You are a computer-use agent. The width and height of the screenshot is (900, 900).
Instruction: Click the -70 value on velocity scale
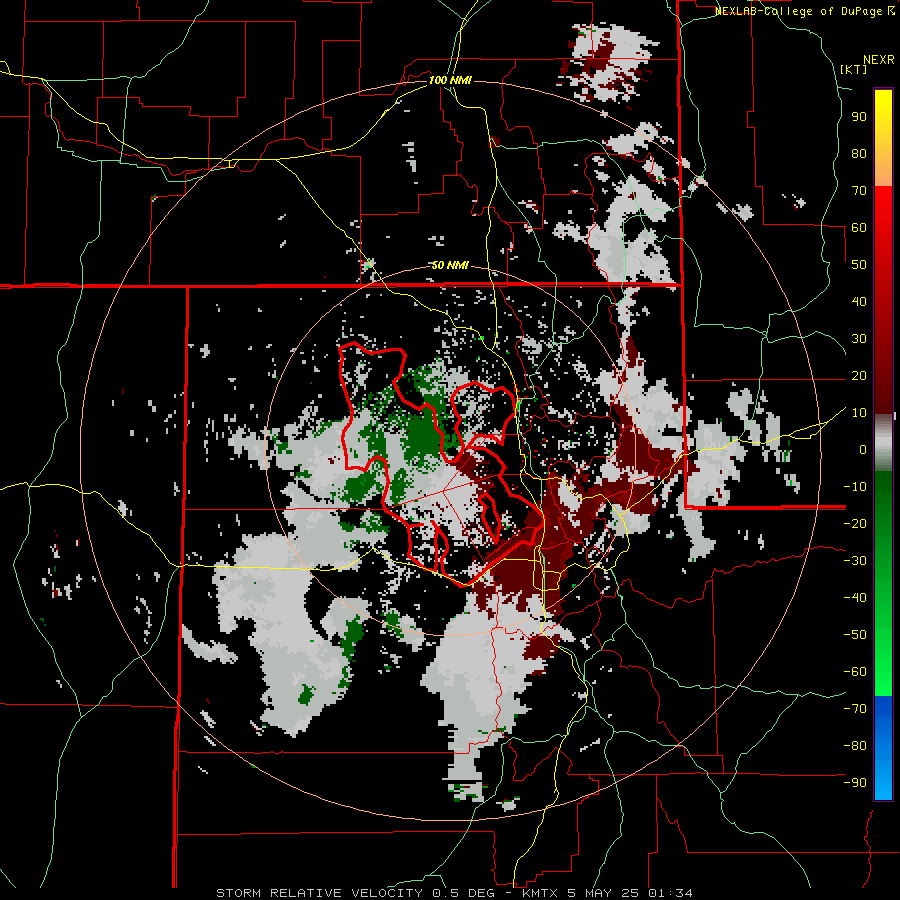coord(855,709)
